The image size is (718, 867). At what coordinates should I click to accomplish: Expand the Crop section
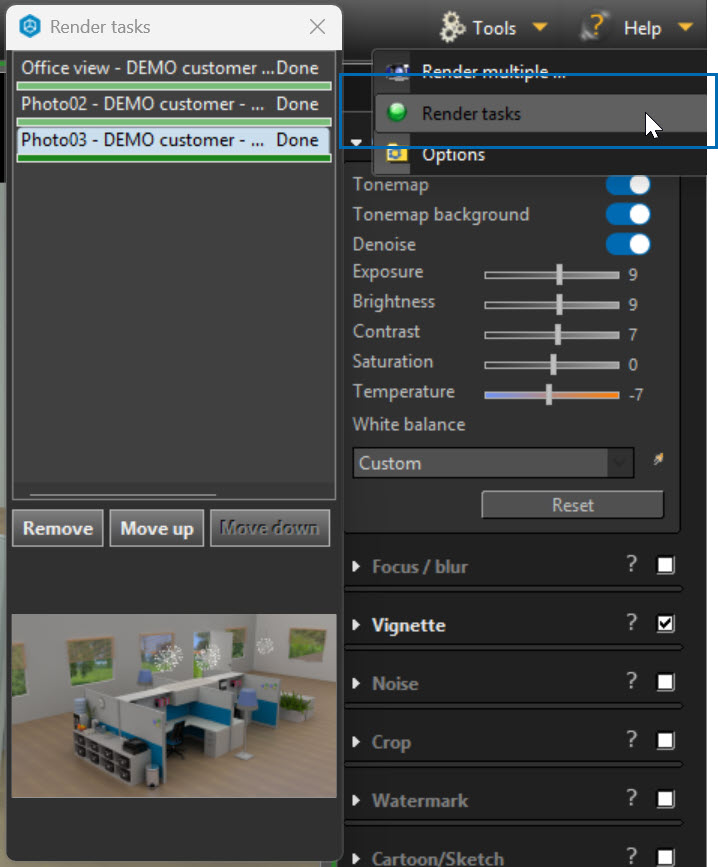[357, 741]
